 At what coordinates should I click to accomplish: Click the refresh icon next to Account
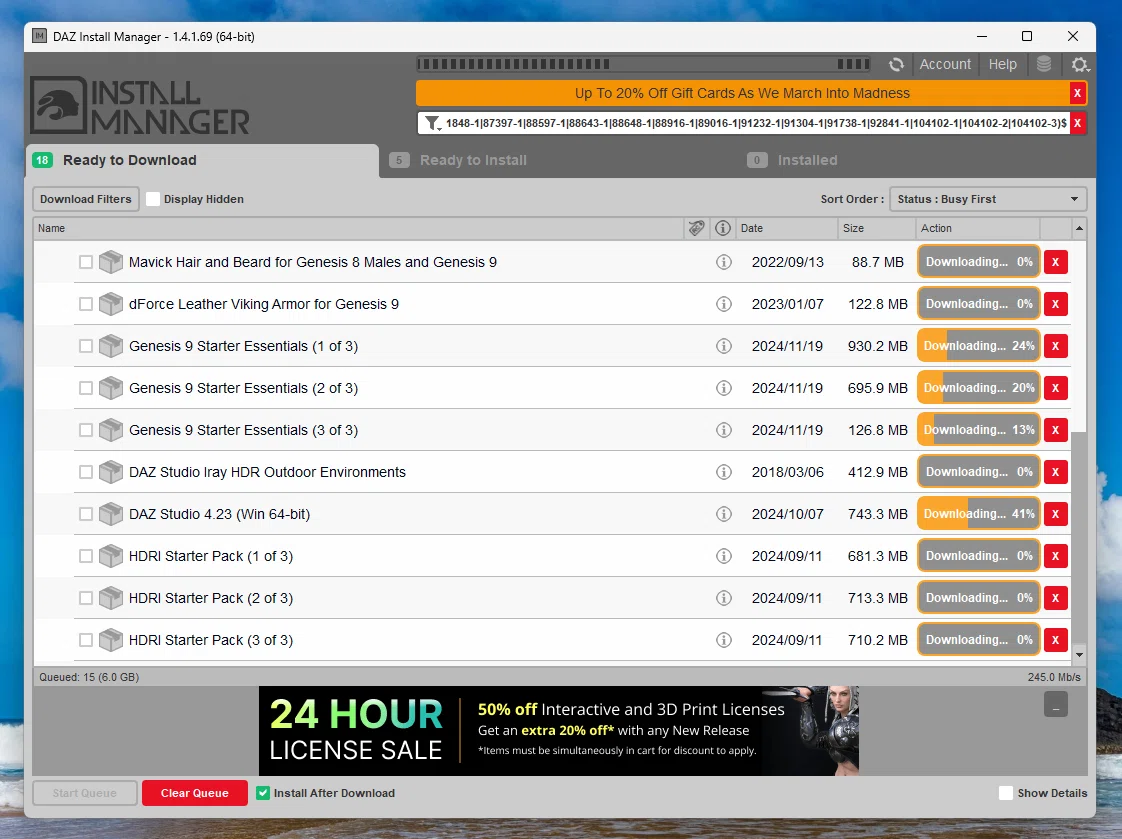(896, 64)
